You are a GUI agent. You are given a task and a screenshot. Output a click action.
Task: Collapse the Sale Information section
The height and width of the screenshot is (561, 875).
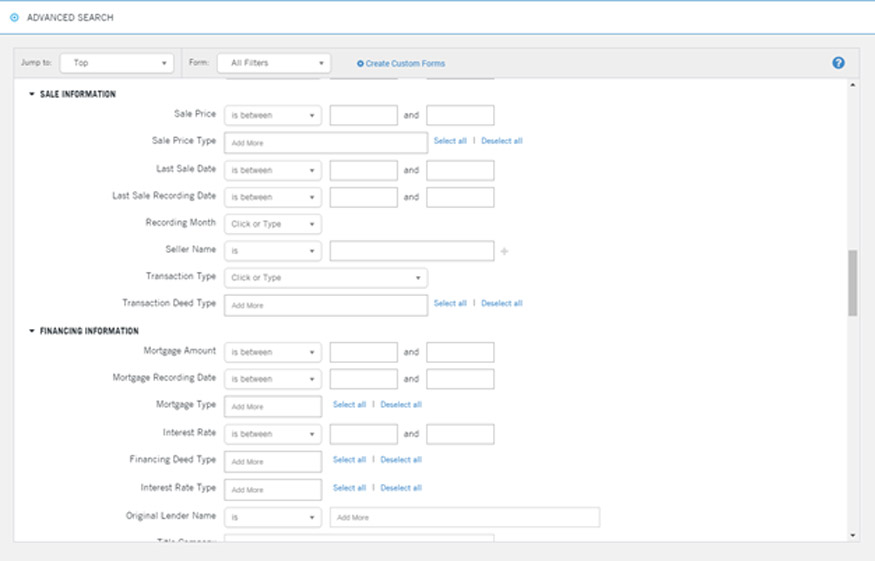point(32,94)
